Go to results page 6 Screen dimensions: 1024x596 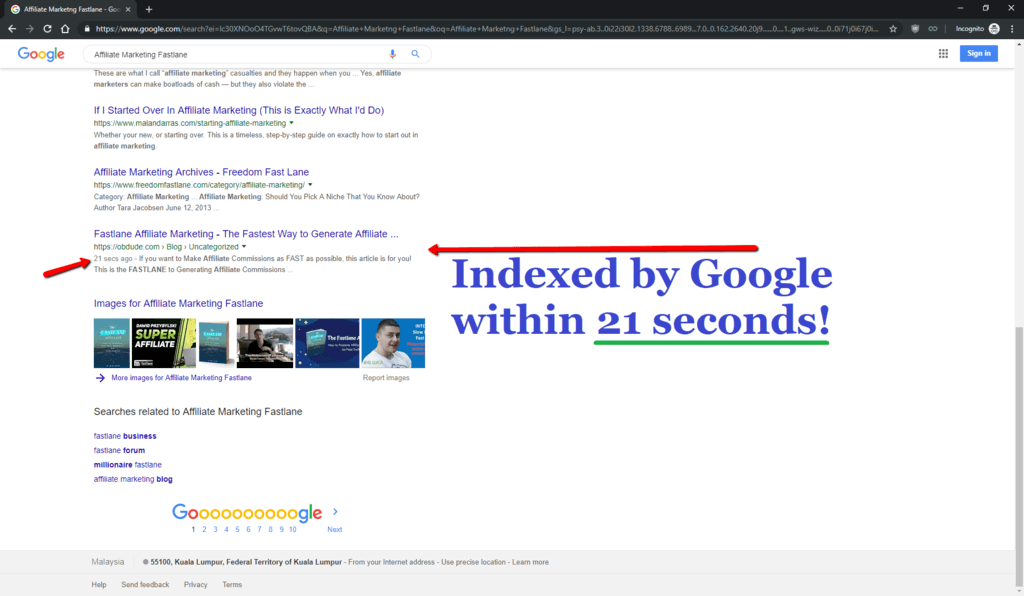click(248, 529)
